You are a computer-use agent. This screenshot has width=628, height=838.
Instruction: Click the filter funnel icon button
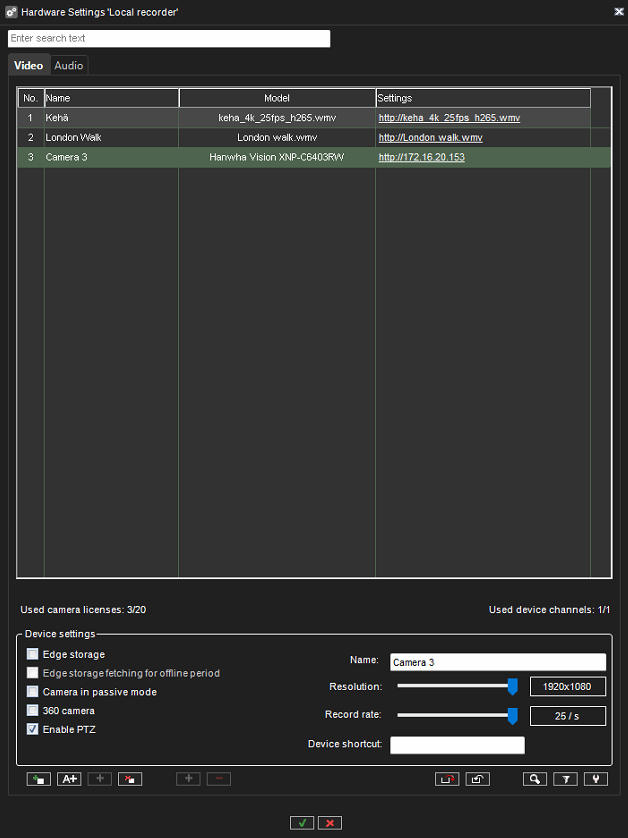pos(565,779)
